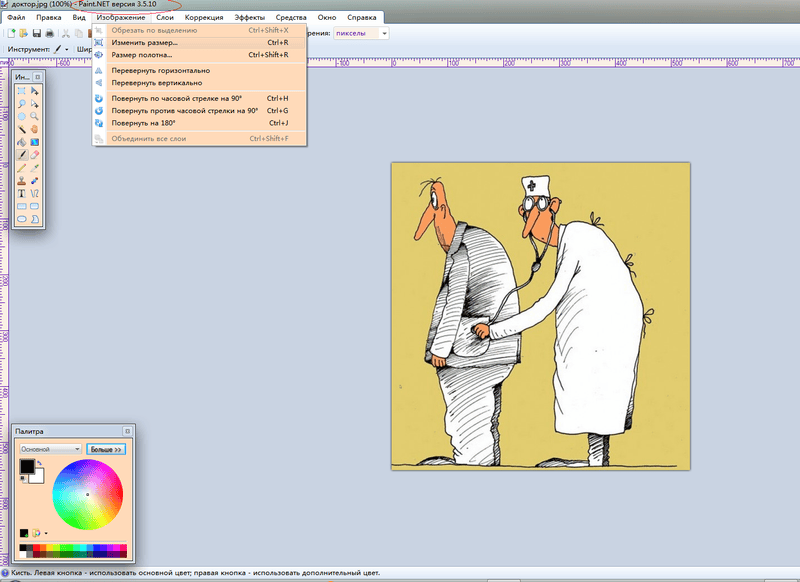Activate the Text tool
This screenshot has width=800, height=582.
(x=22, y=193)
